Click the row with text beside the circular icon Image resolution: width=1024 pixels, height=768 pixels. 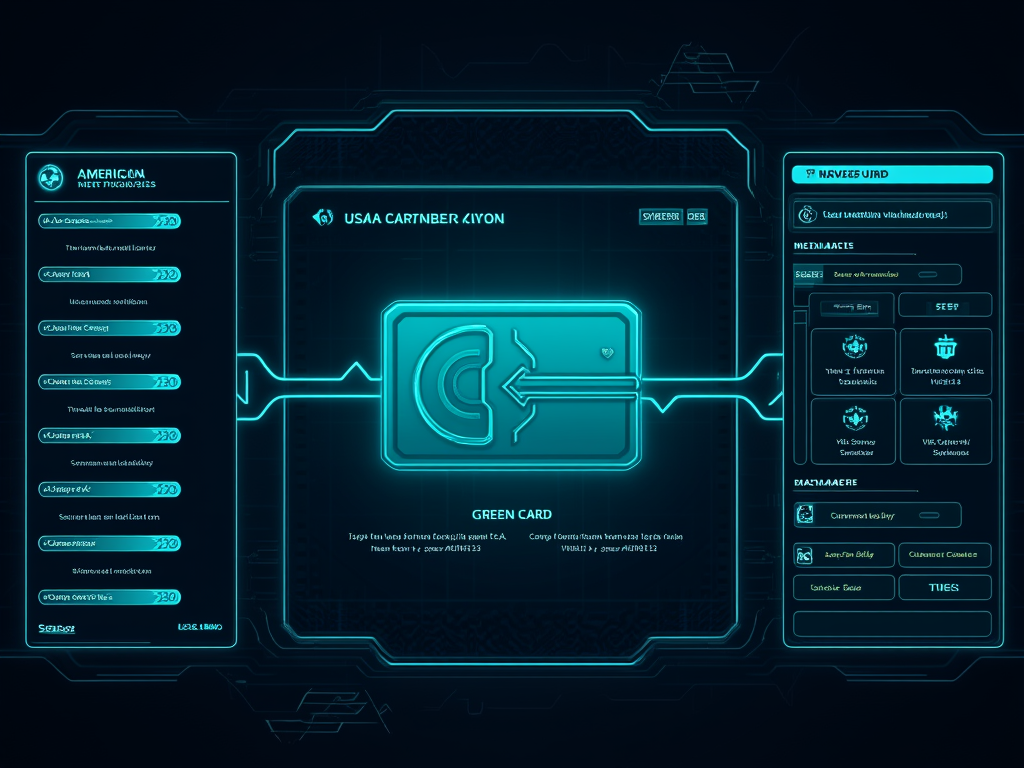coord(892,214)
